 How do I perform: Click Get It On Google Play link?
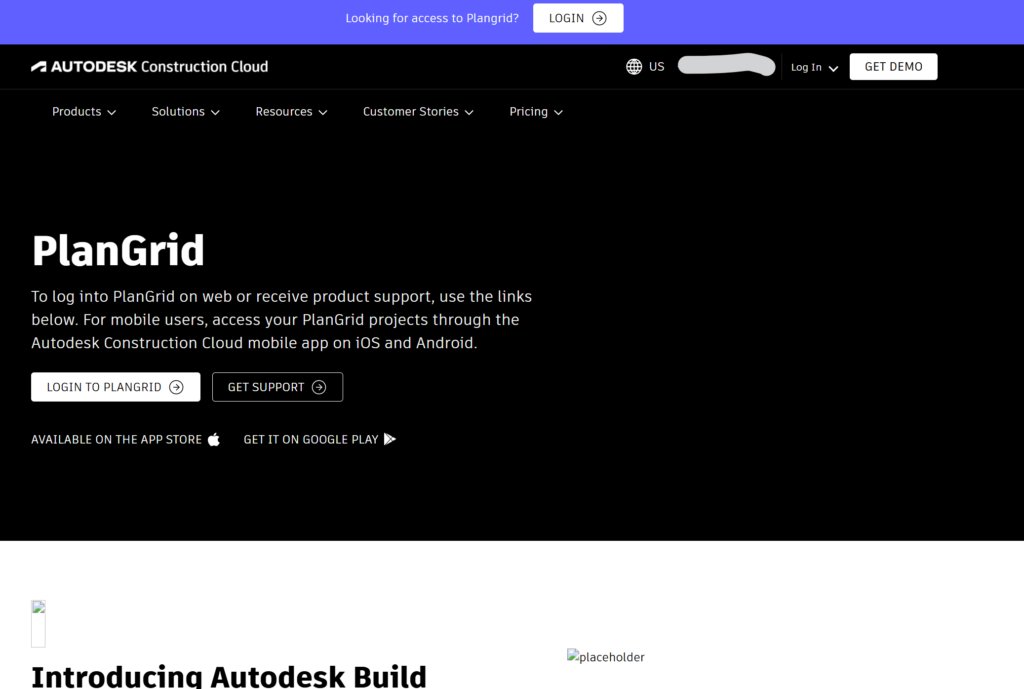(310, 439)
